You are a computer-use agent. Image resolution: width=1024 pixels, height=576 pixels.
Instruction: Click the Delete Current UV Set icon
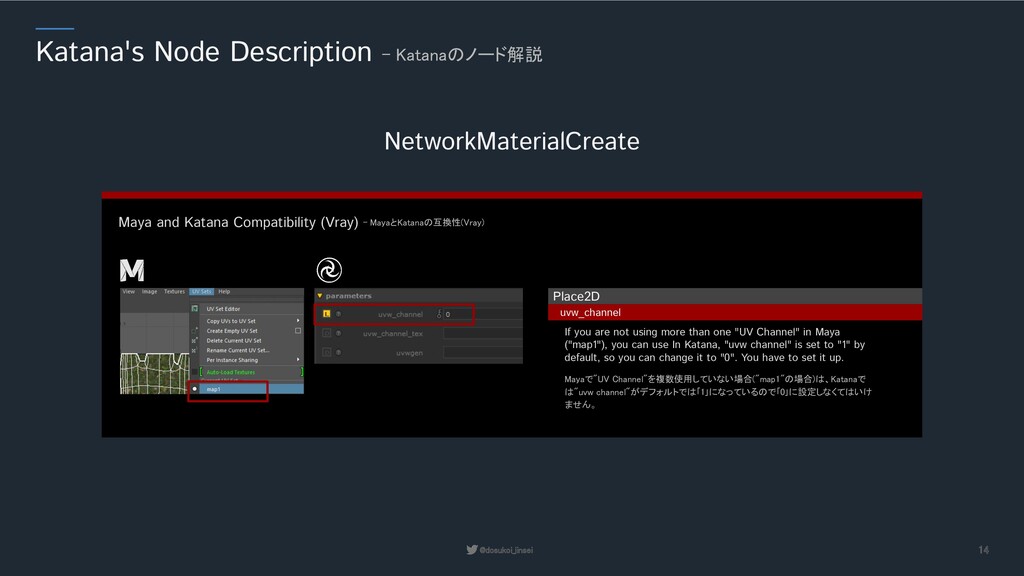click(195, 340)
